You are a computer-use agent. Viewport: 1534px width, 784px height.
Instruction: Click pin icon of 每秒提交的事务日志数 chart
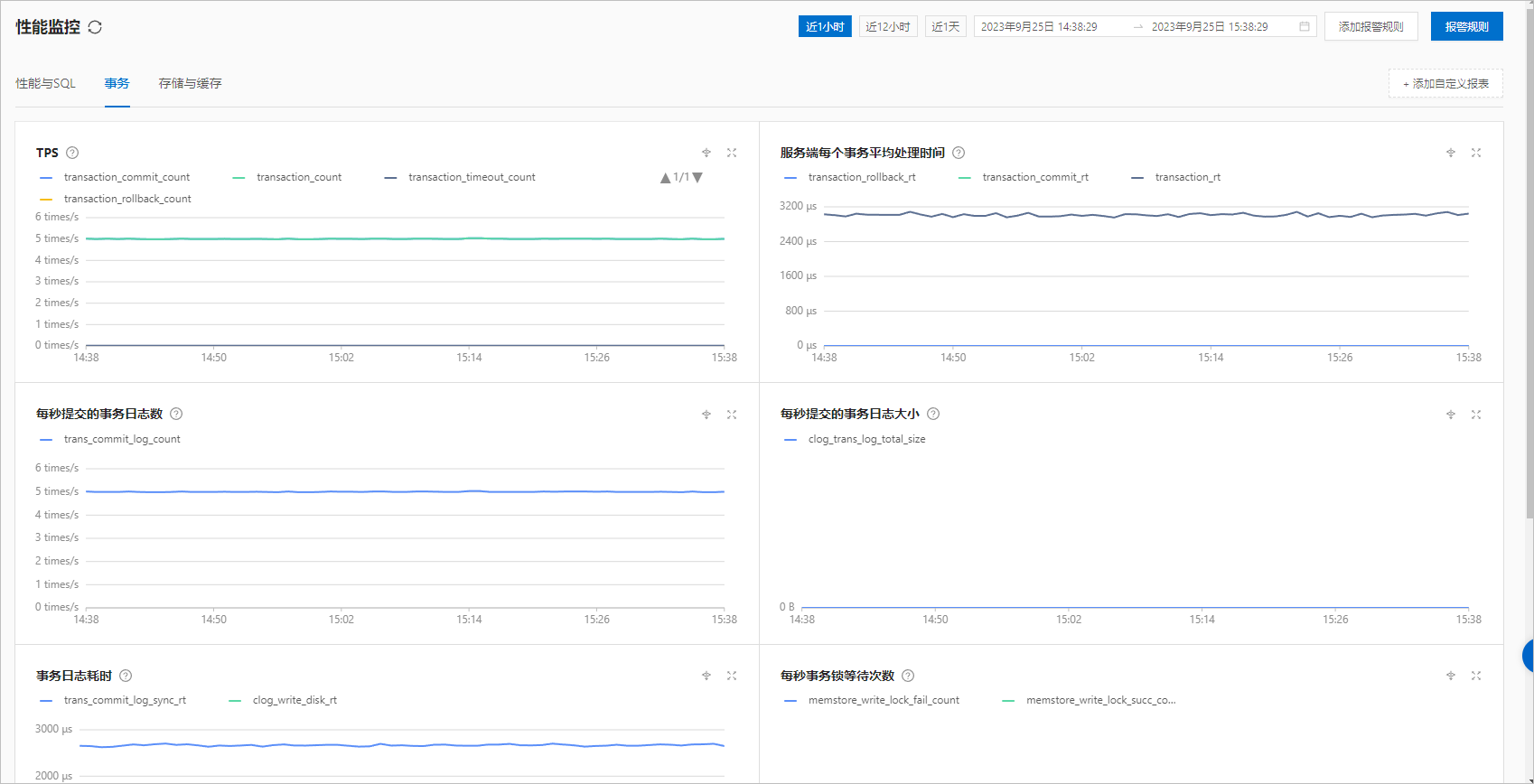coord(706,415)
